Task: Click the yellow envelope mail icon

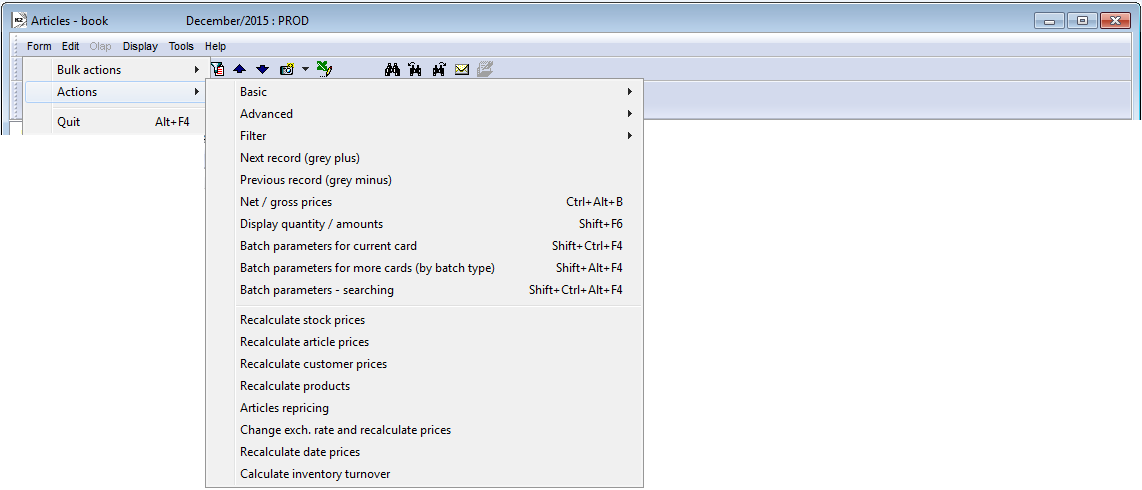Action: 462,70
